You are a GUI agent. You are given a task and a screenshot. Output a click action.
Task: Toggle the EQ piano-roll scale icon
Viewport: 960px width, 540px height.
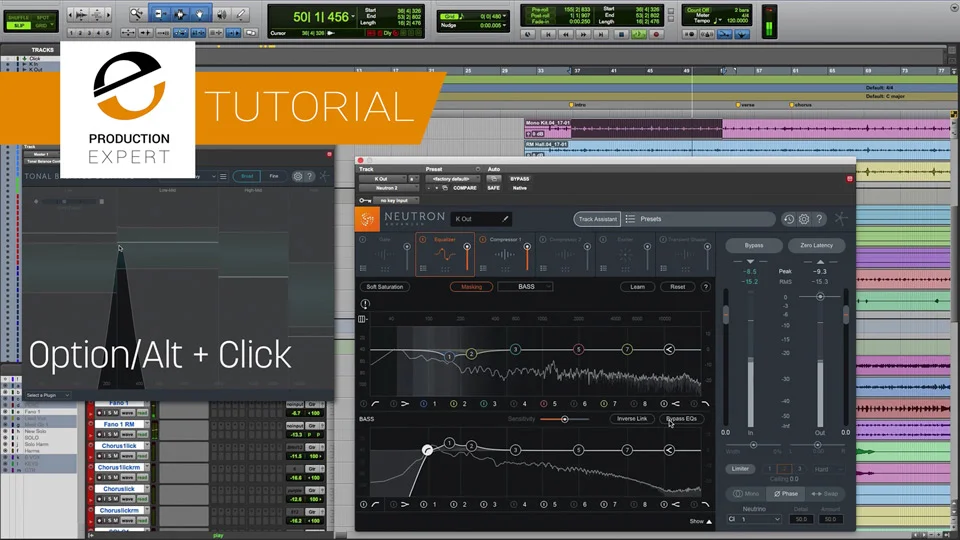pyautogui.click(x=362, y=319)
